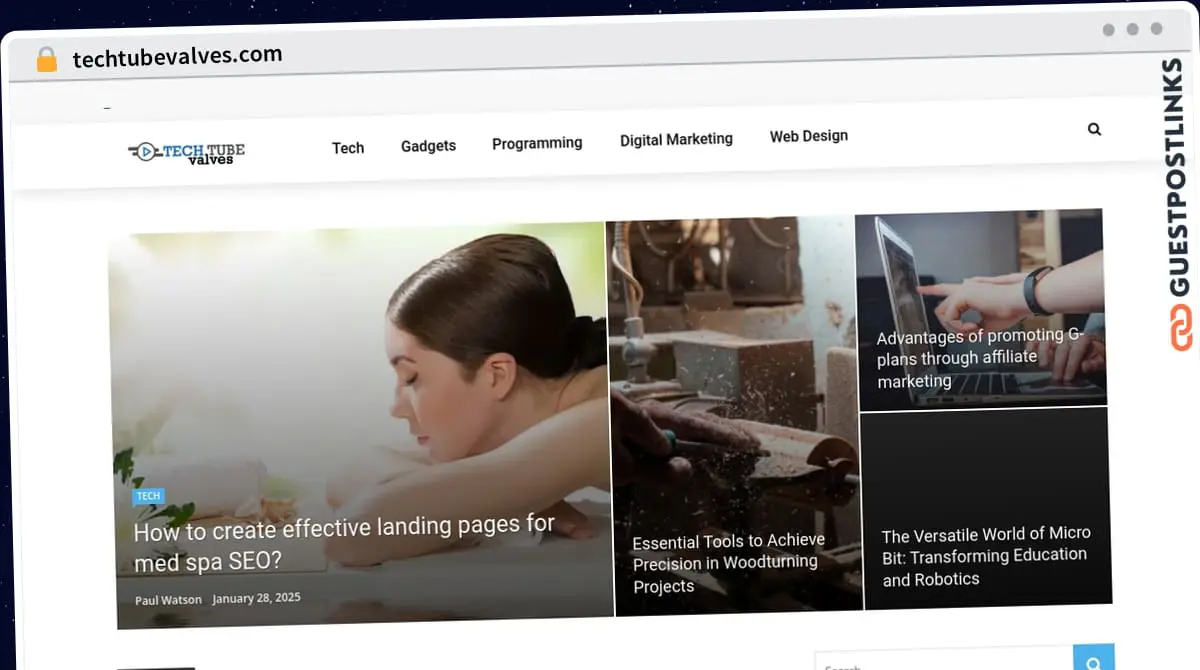Open the Tech menu item
1200x670 pixels.
tap(348, 148)
